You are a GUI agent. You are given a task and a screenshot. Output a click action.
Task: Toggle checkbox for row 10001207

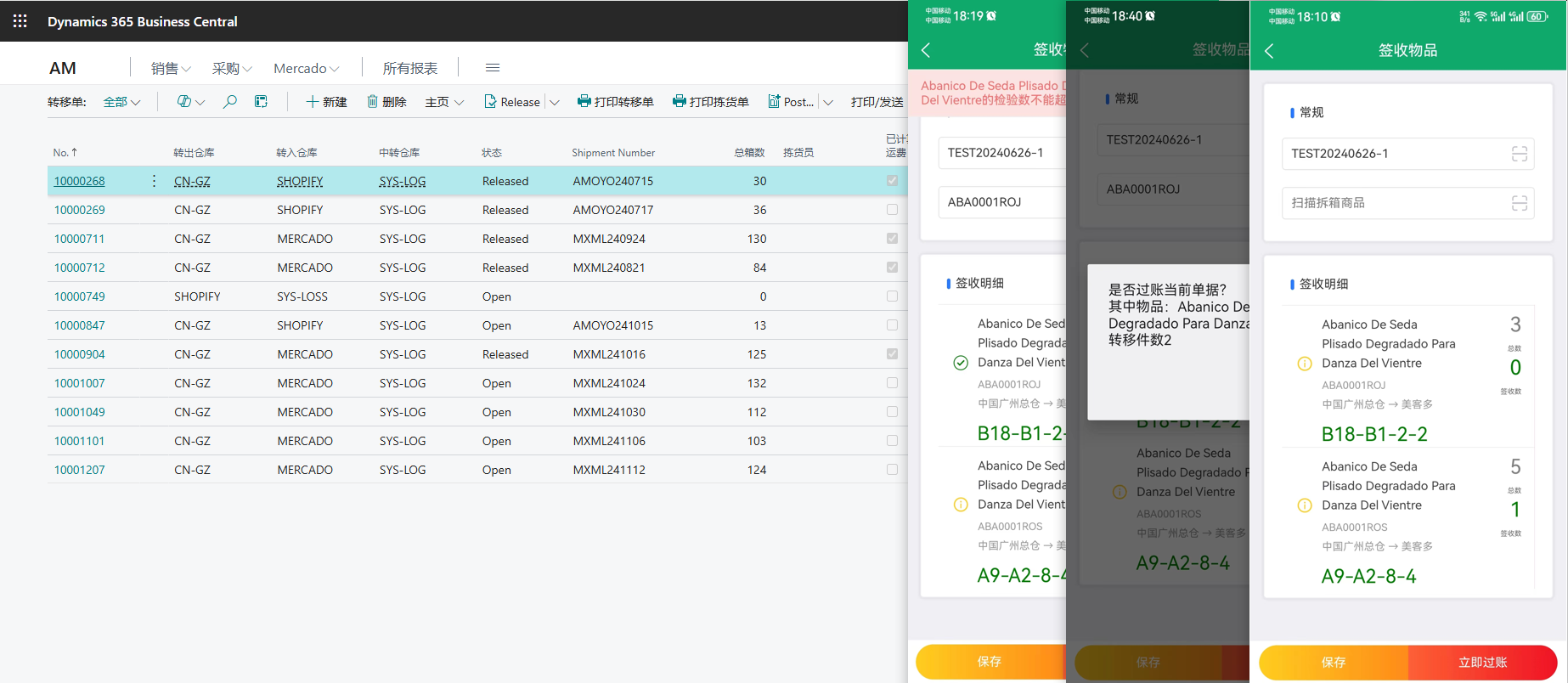click(x=892, y=470)
